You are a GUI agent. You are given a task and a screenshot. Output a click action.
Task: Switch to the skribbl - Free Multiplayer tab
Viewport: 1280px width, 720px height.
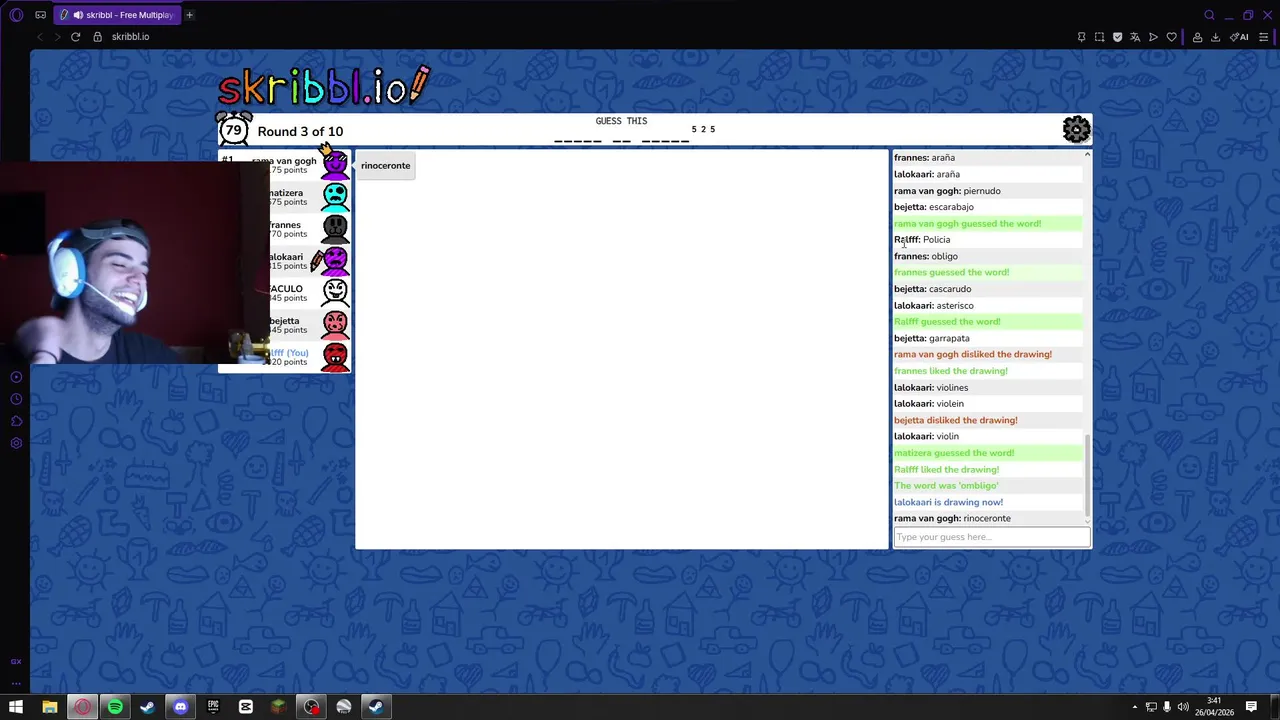116,15
